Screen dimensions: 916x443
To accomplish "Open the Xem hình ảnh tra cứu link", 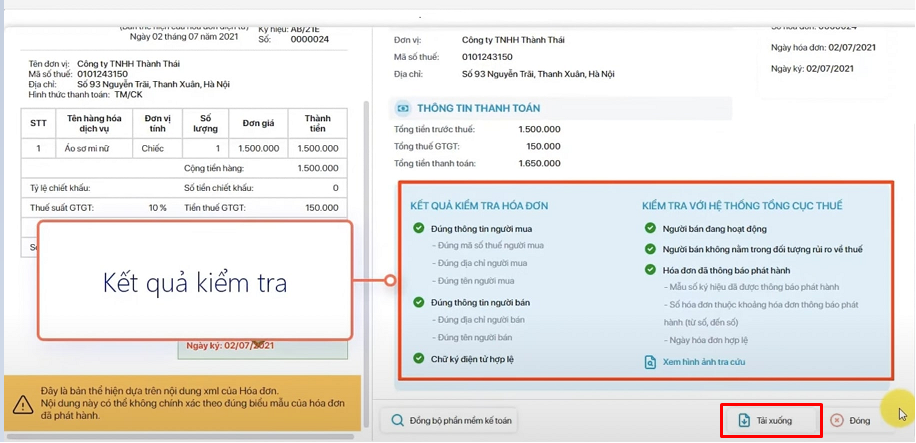I will (x=703, y=362).
